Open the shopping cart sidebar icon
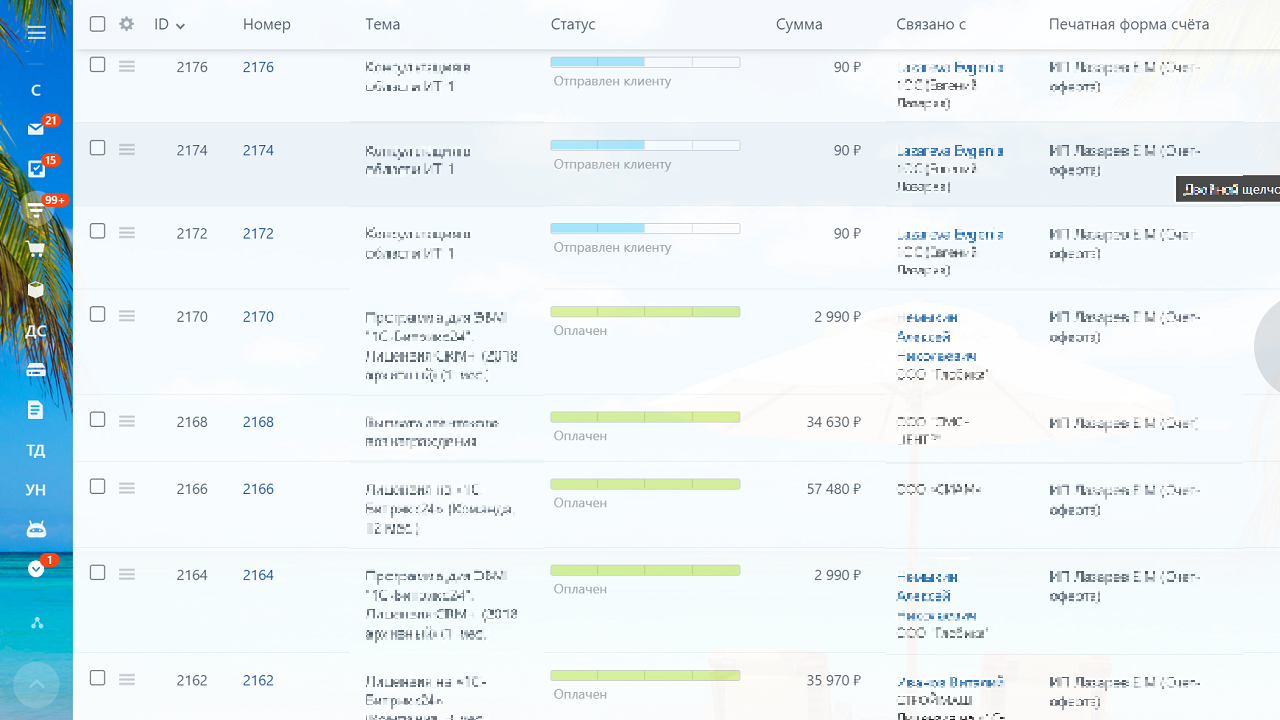This screenshot has height=720, width=1280. coord(36,250)
